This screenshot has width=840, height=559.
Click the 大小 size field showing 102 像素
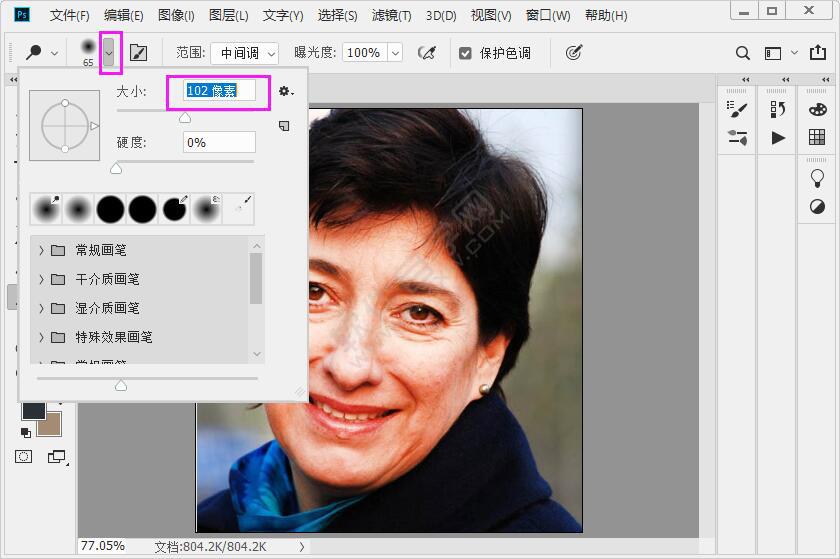[219, 91]
